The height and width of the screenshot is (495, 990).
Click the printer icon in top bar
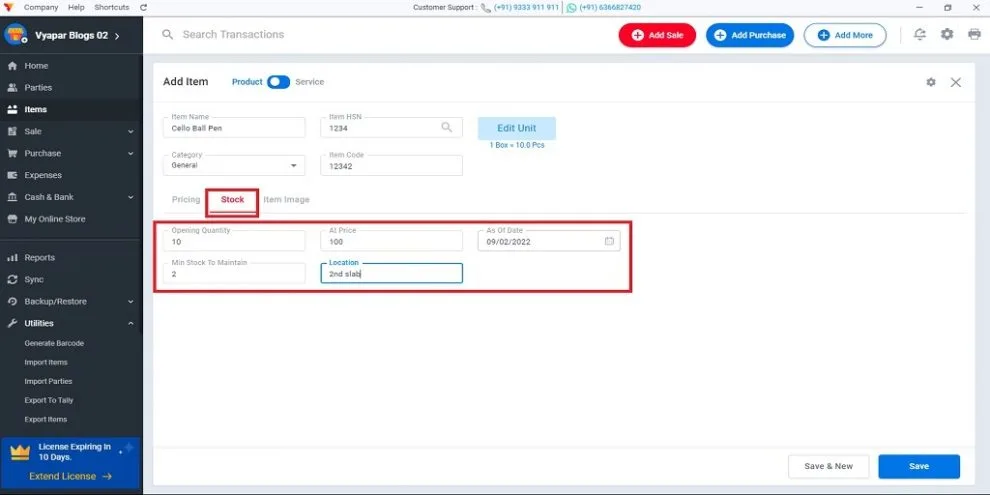[x=974, y=35]
